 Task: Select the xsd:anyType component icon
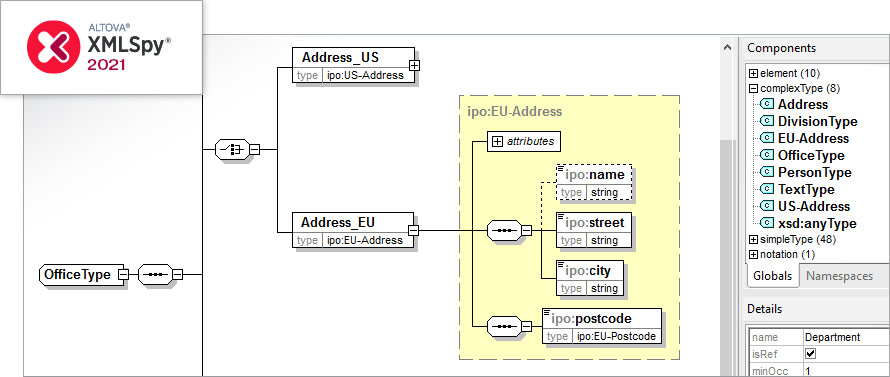tap(767, 223)
